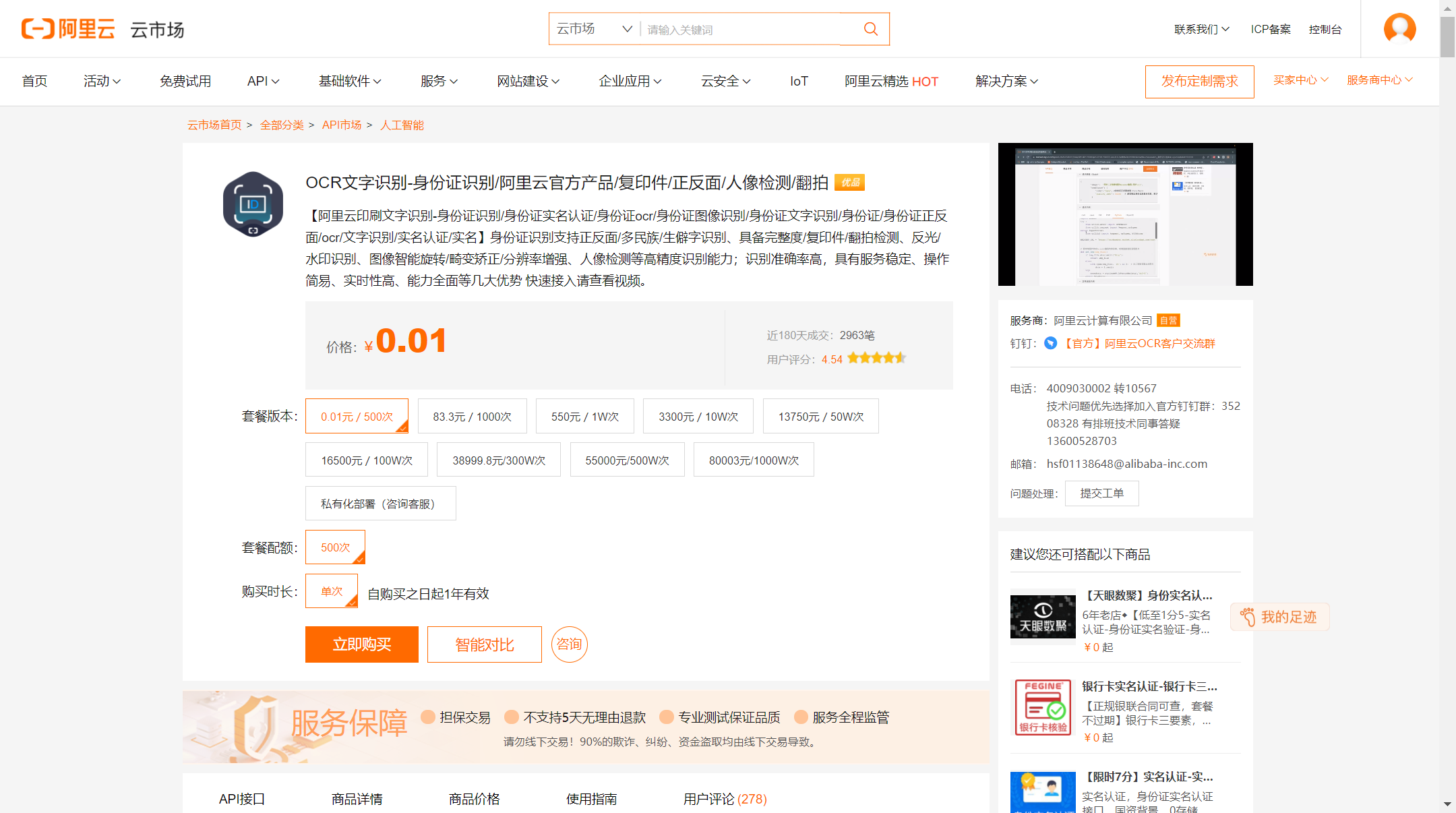The width and height of the screenshot is (1456, 813).
Task: Click the DingTalk icon beside 钉钉
Action: click(x=1050, y=343)
